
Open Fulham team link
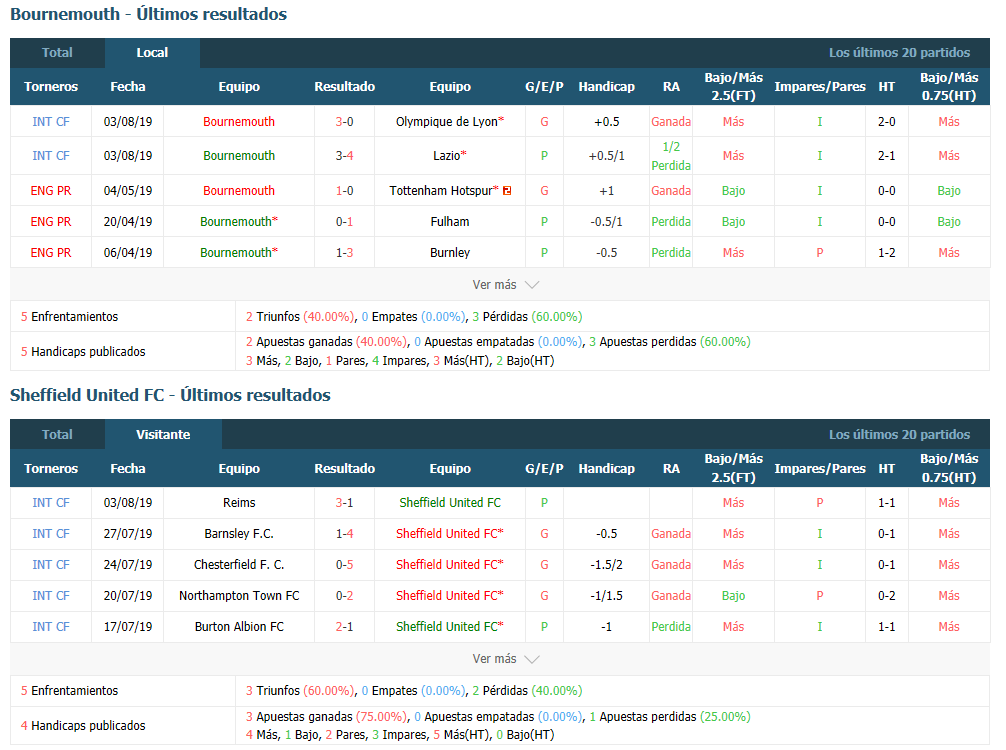[x=450, y=221]
